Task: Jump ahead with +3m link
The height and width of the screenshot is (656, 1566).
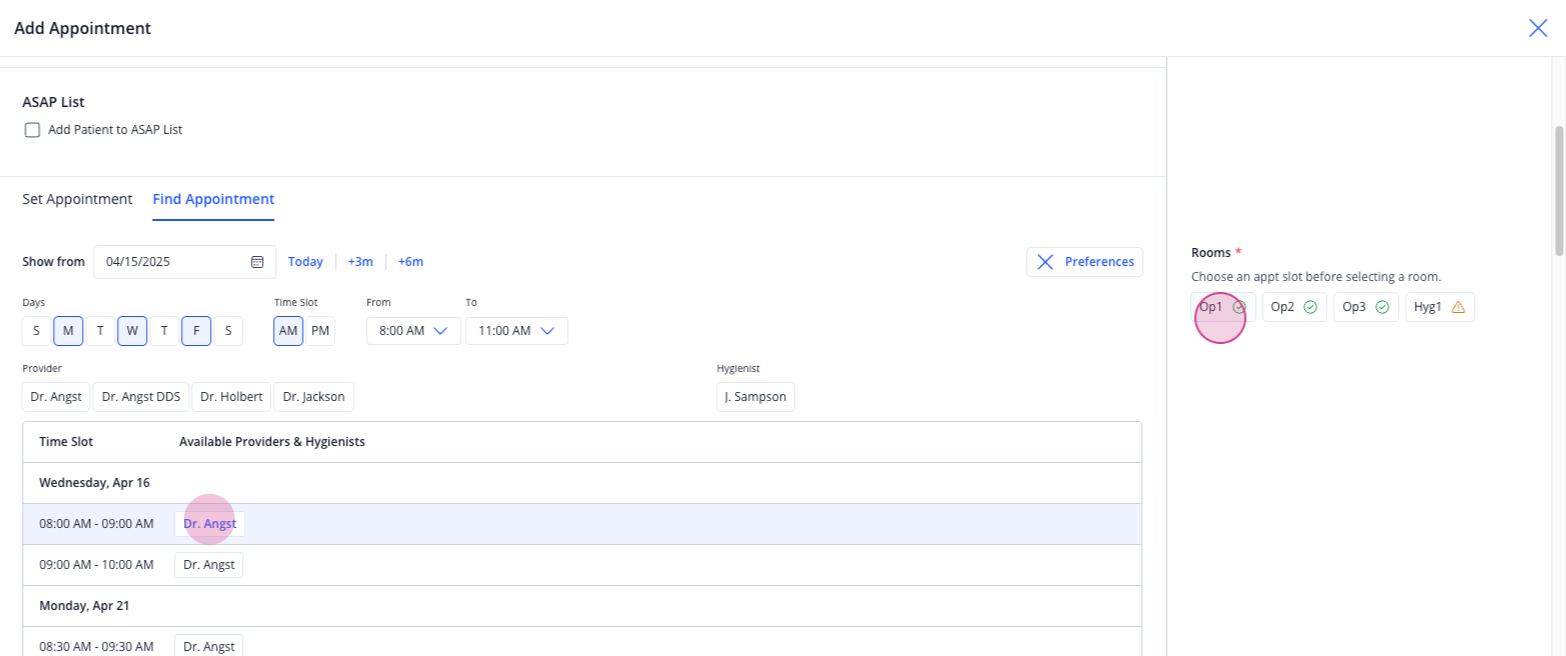Action: (360, 262)
